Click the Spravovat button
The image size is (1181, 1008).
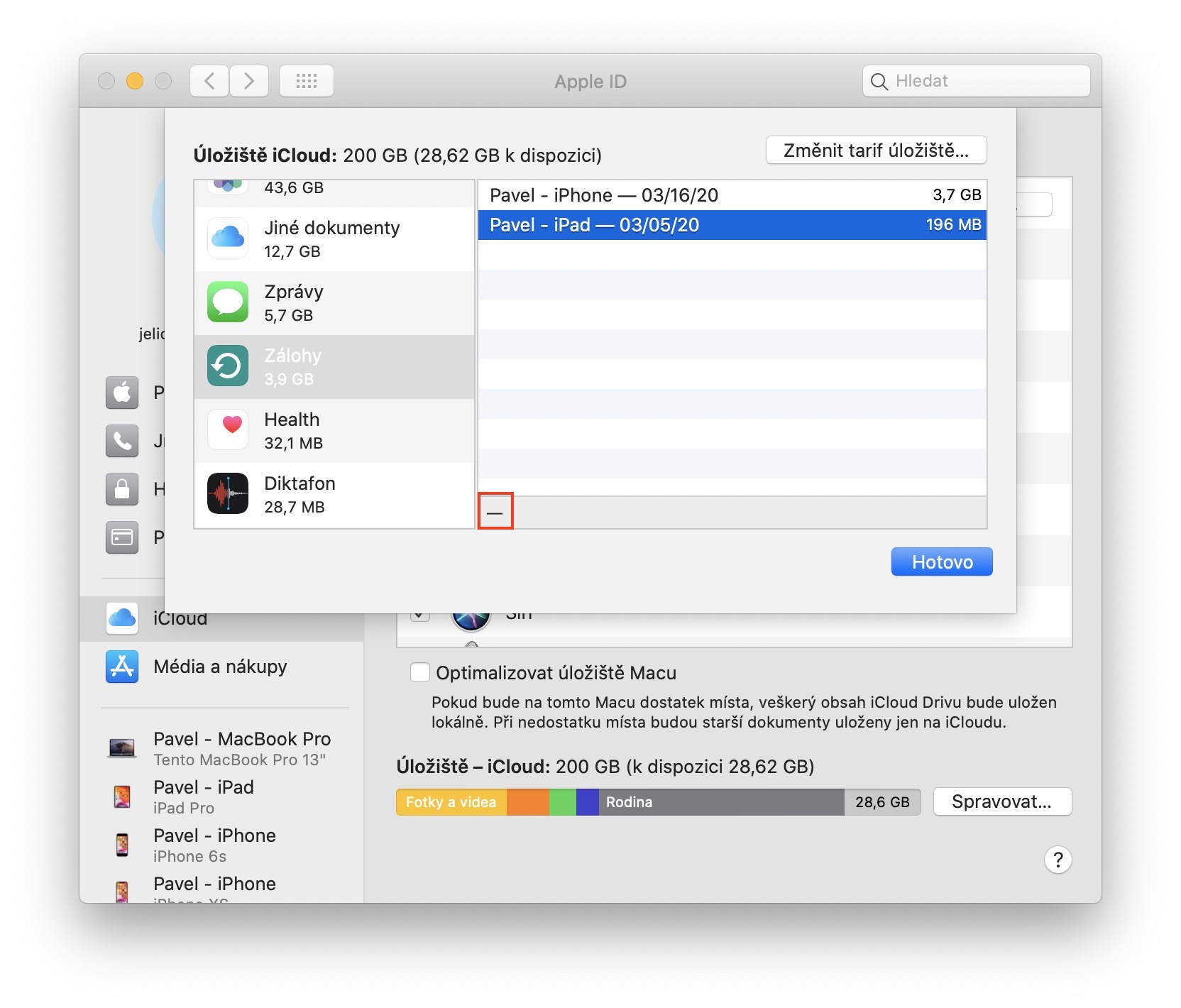pos(1002,801)
